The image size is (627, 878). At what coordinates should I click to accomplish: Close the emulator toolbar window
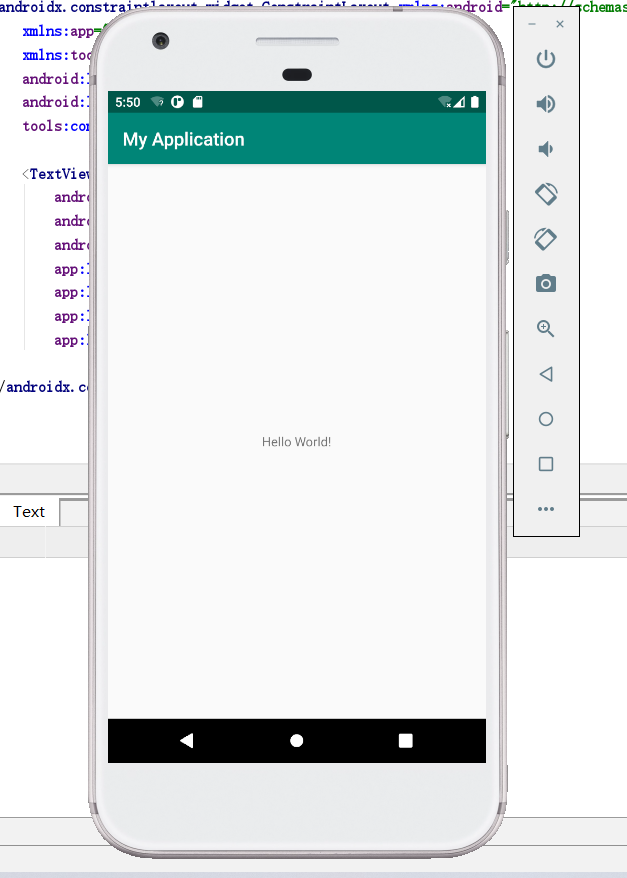tap(560, 24)
